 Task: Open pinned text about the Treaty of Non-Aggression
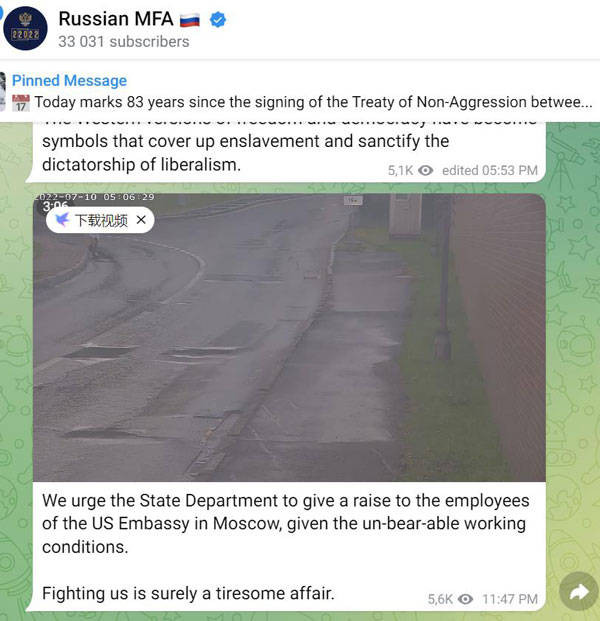click(313, 102)
